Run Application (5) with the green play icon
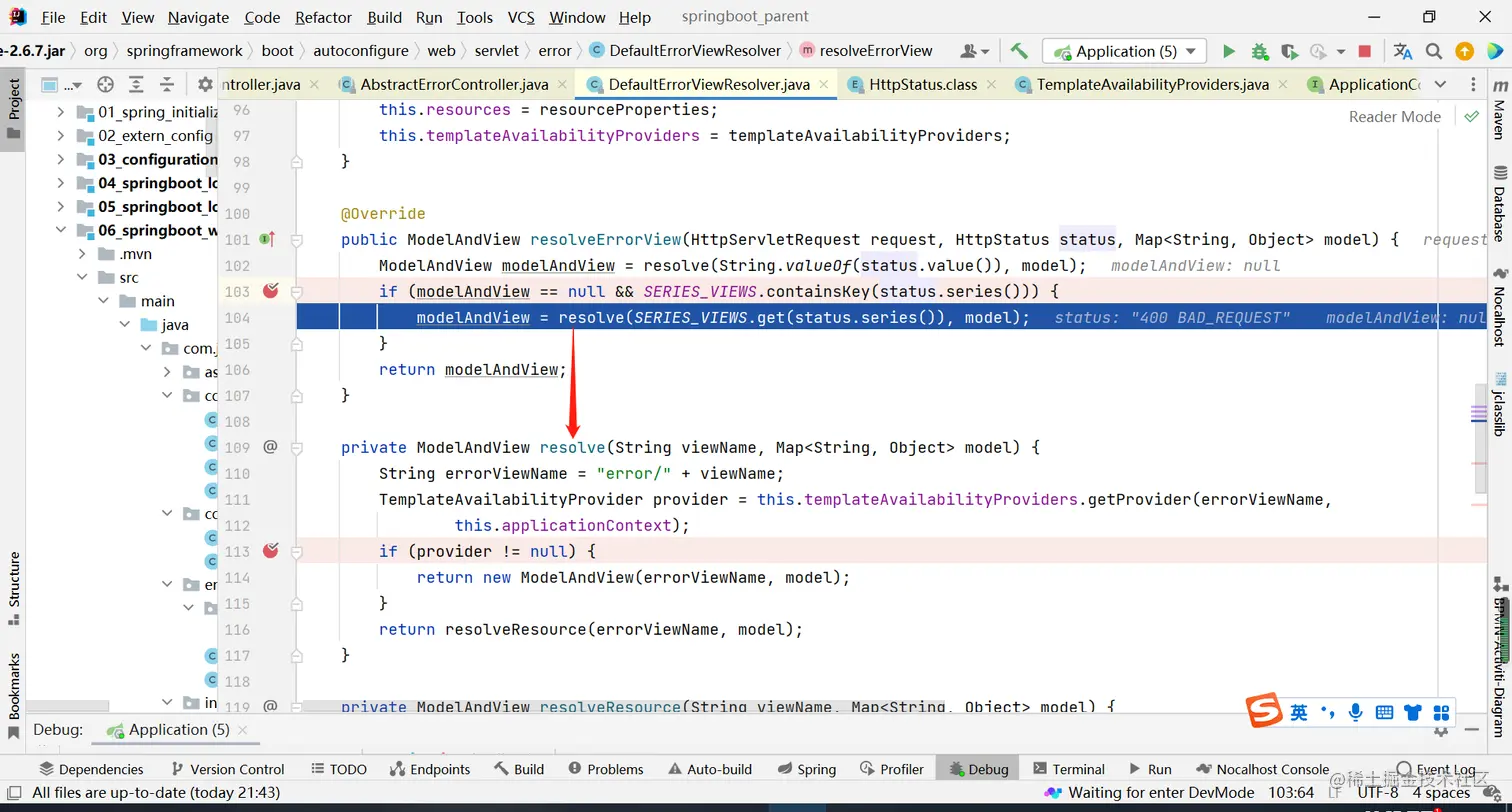Screen dimensions: 1512x812 click(1229, 51)
